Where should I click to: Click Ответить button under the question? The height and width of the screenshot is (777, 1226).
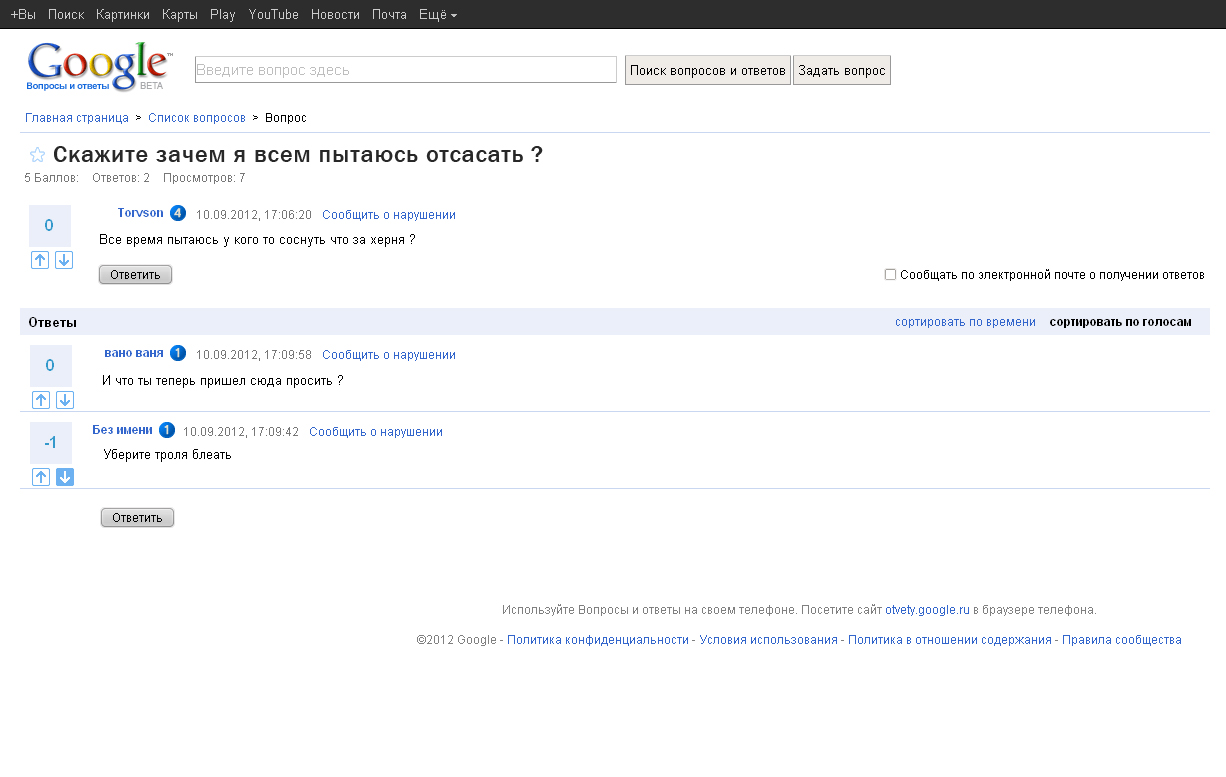tap(136, 275)
